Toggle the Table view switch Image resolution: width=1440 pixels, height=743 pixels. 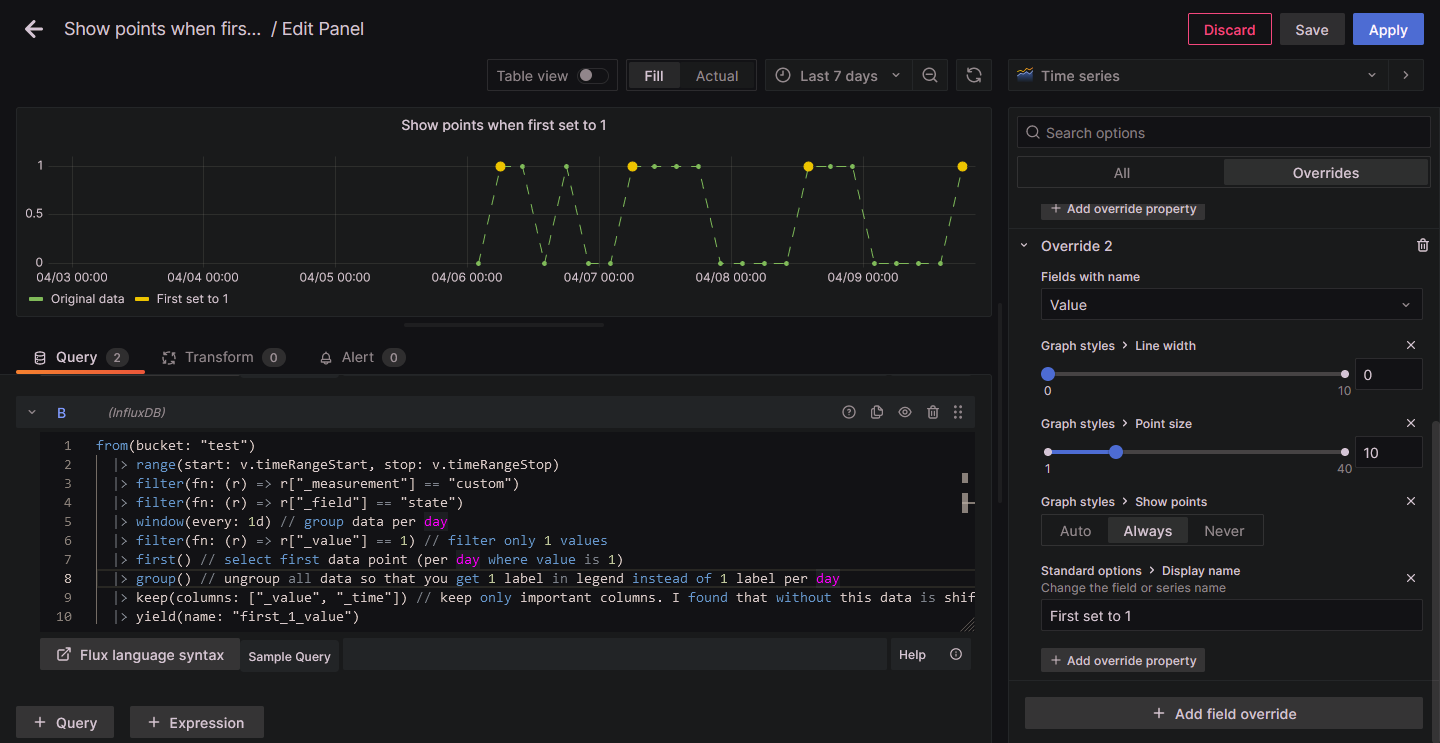point(592,76)
